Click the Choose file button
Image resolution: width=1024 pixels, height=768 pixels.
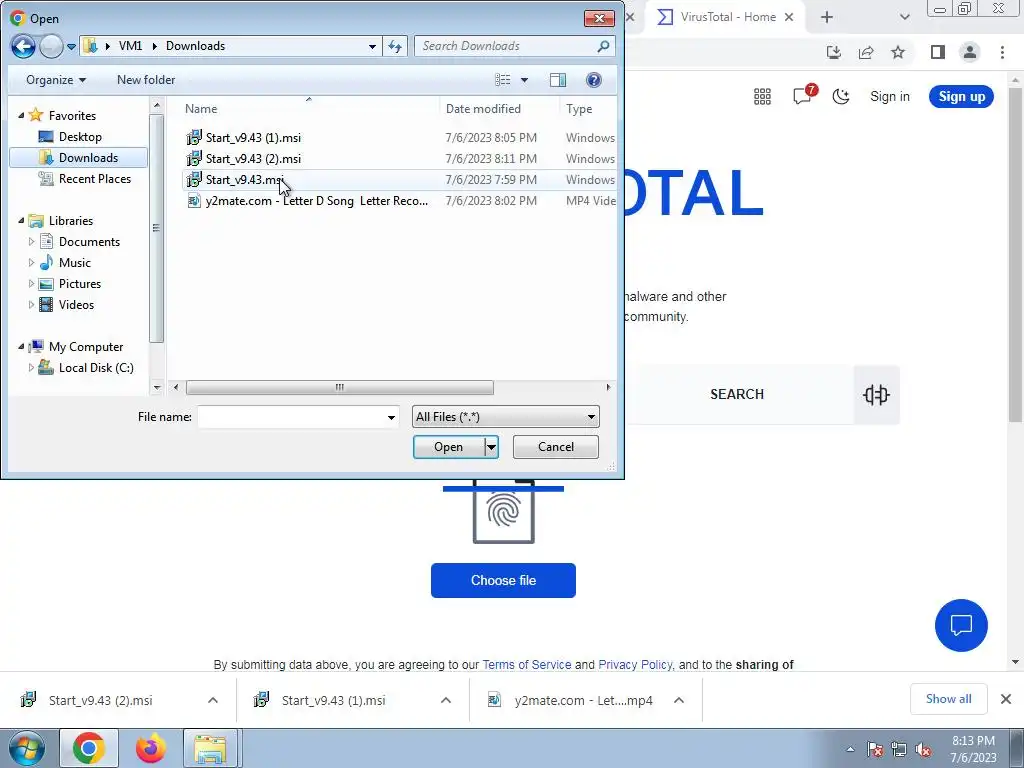[x=503, y=580]
